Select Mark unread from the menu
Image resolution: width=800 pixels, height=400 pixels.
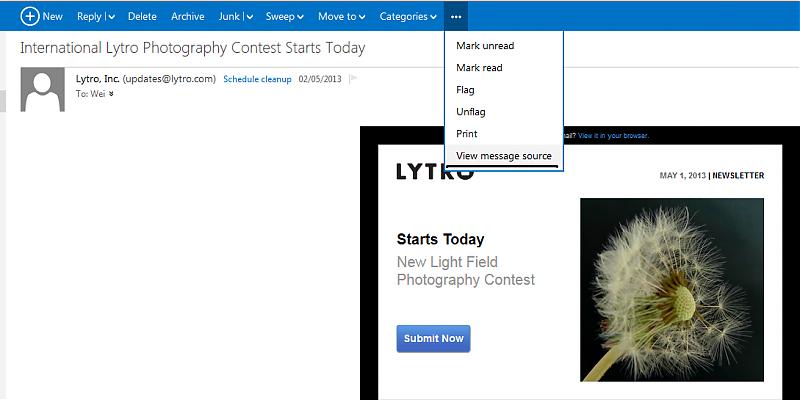[x=485, y=46]
